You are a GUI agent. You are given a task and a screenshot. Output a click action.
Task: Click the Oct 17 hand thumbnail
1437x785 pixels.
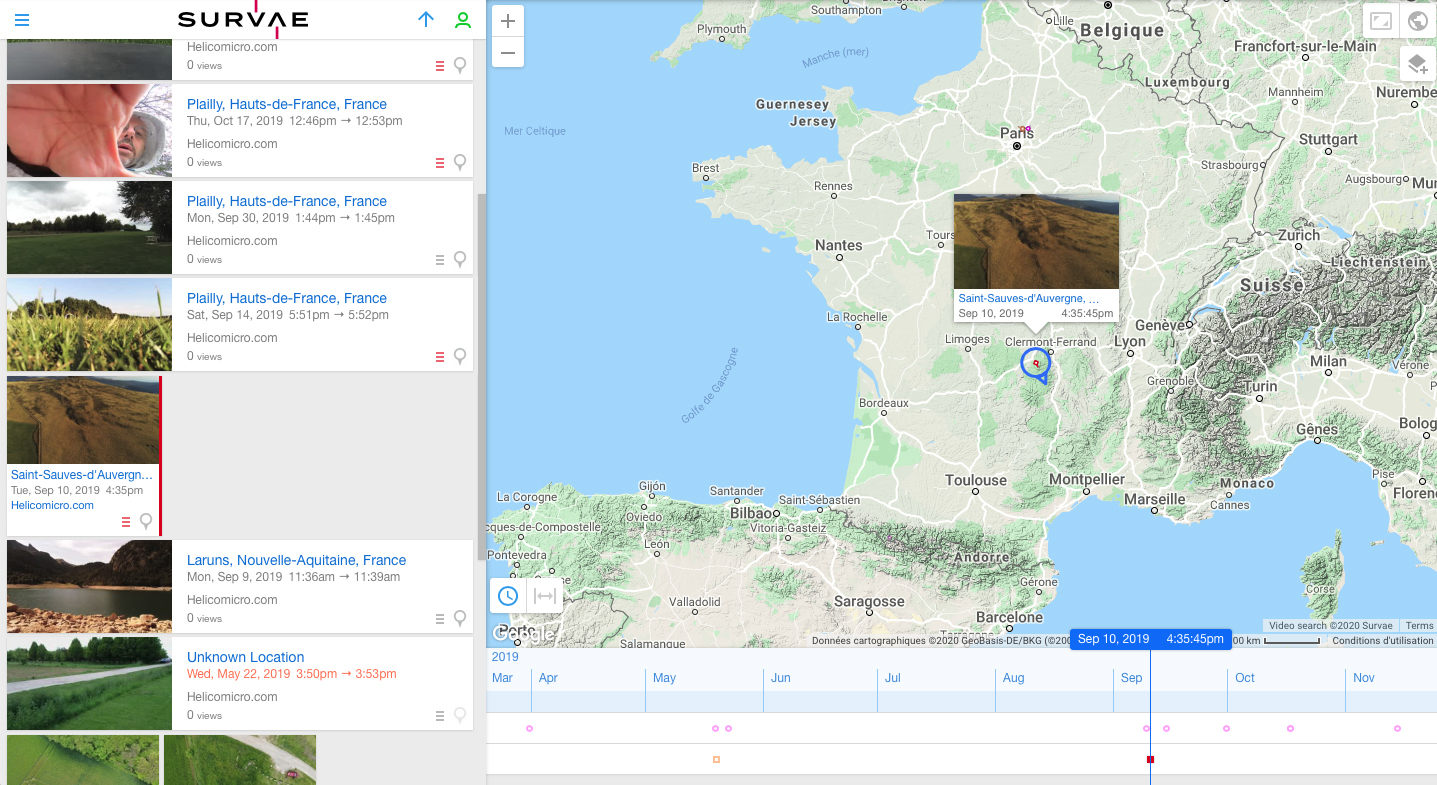89,130
